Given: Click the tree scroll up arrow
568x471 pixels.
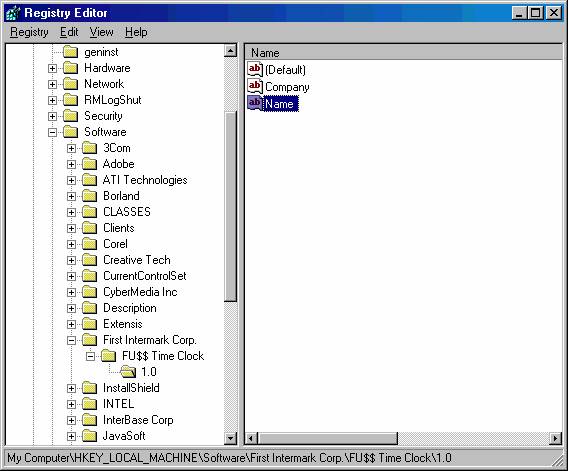Looking at the screenshot, I should click(230, 51).
